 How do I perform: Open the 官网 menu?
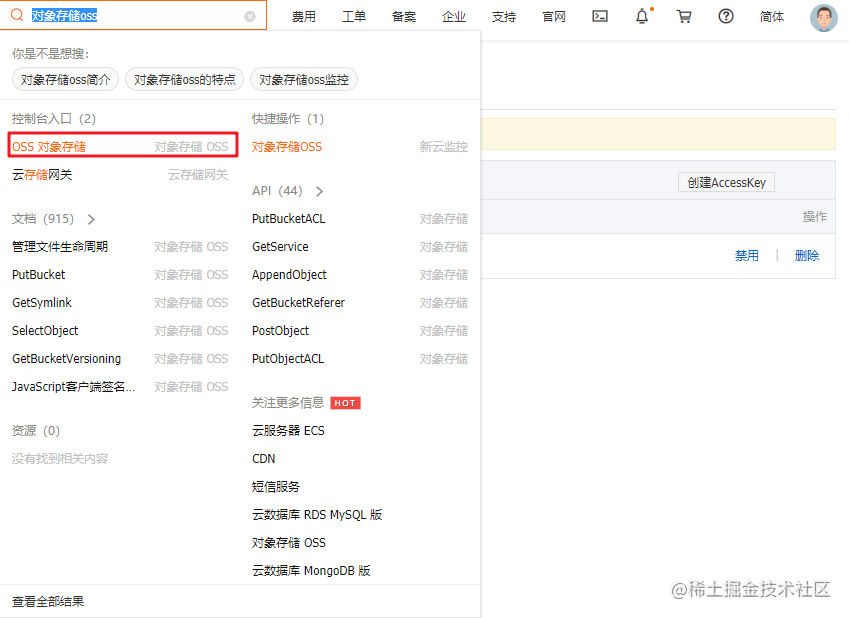point(554,17)
